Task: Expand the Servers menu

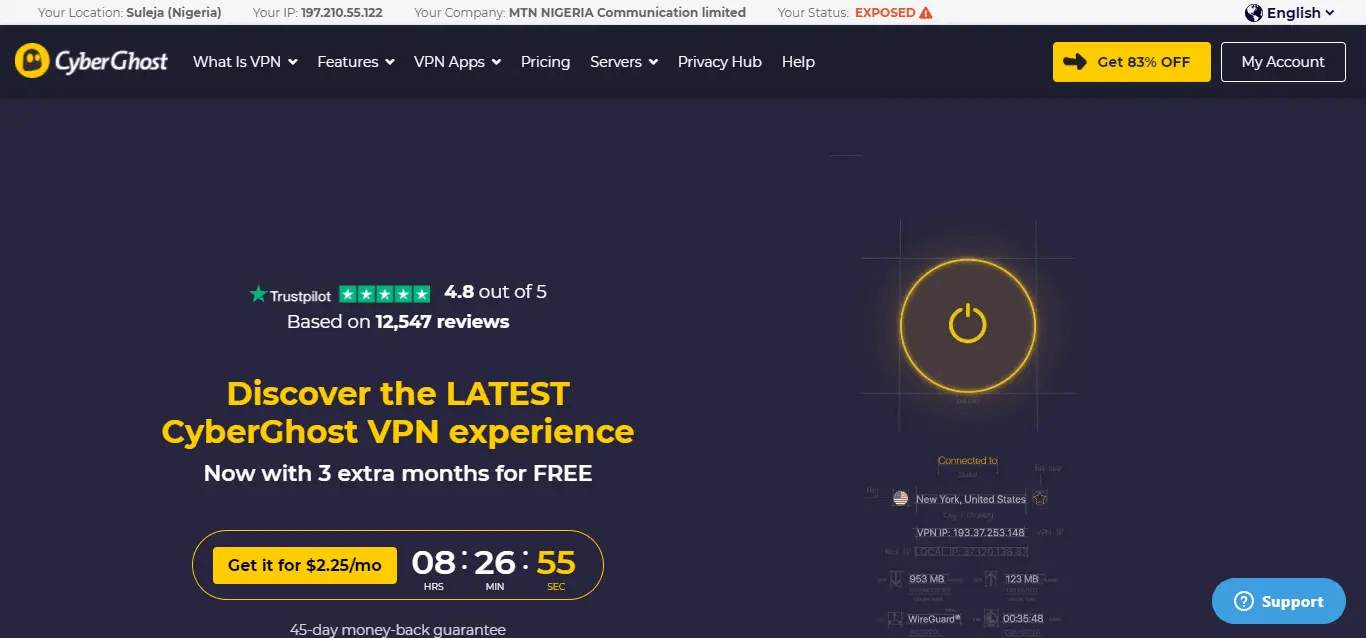Action: pos(624,61)
